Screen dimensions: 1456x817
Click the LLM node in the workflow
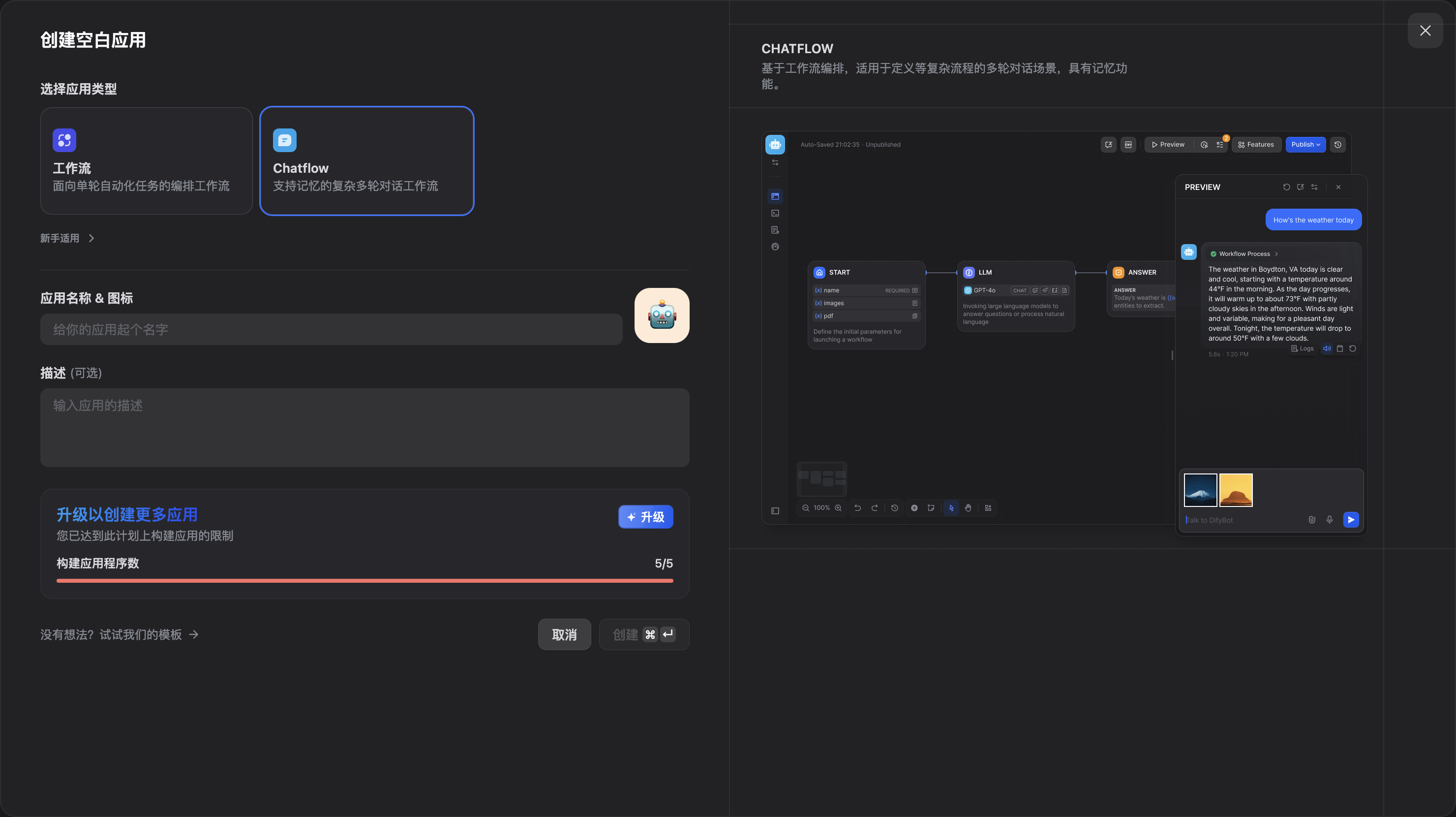pyautogui.click(x=1016, y=296)
